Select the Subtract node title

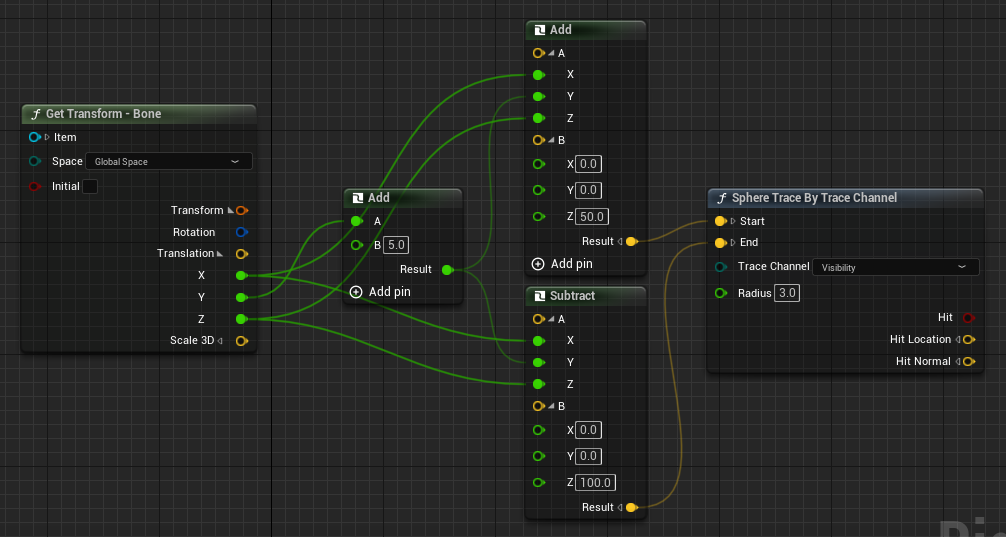[x=572, y=296]
